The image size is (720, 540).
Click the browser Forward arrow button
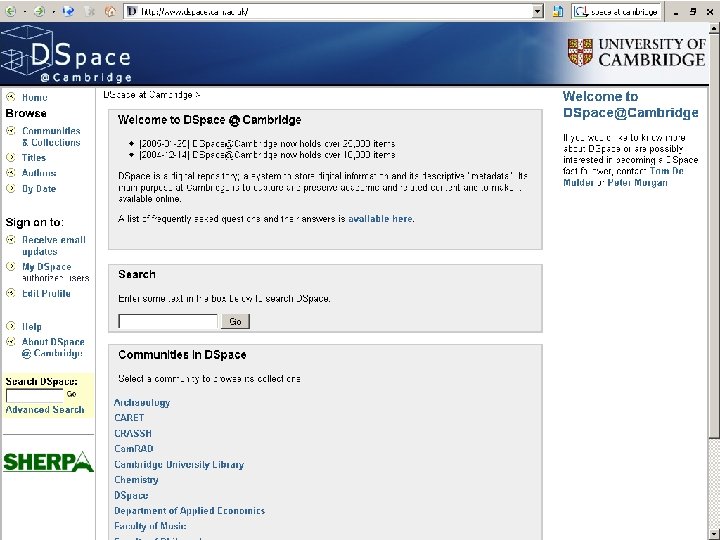39,11
